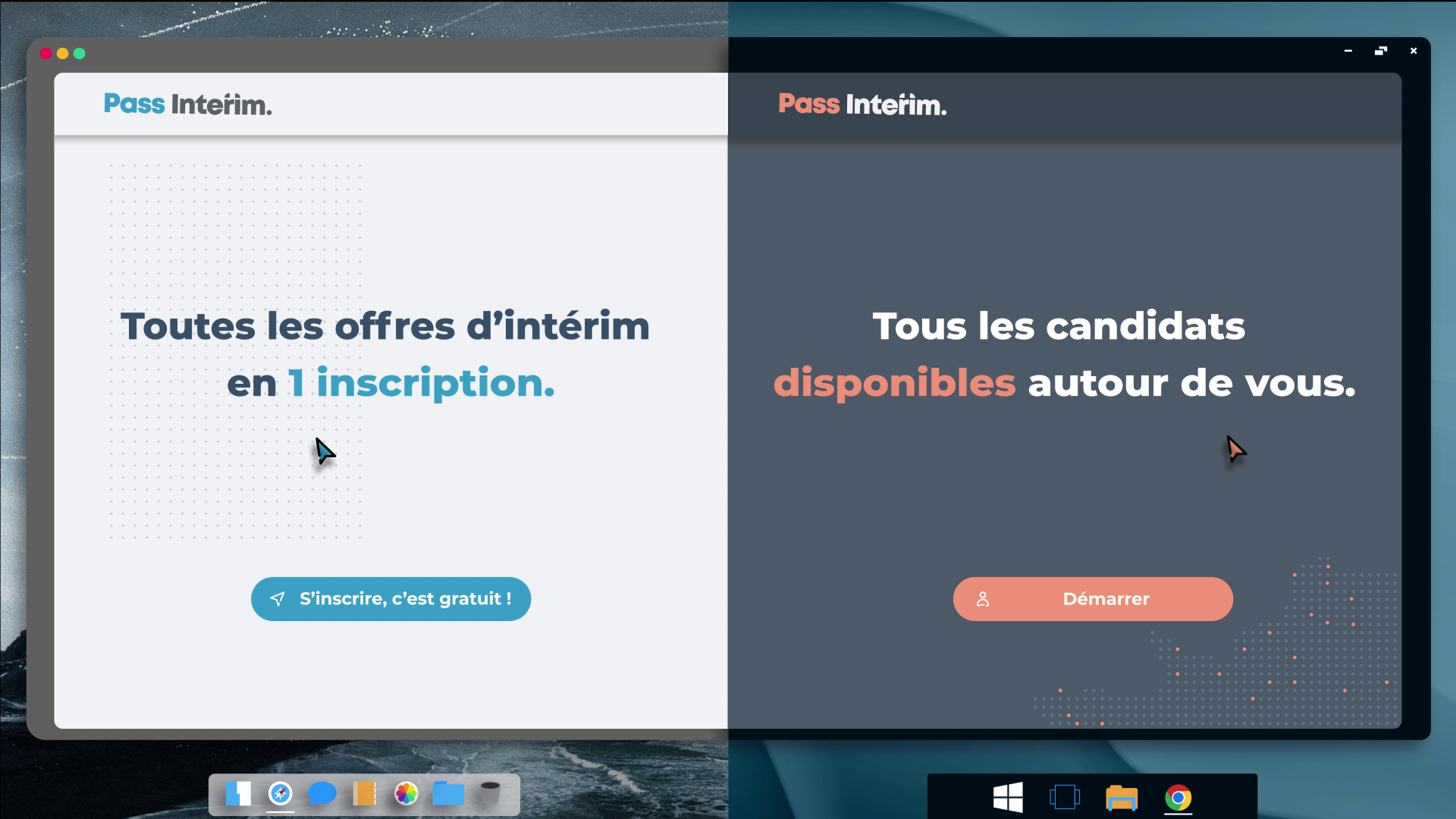1456x819 pixels.
Task: Open Finder from the macOS dock
Action: [238, 794]
